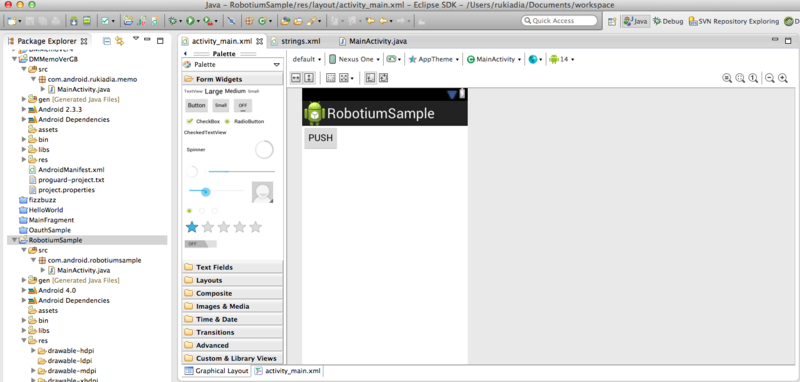Select project.properties file

(62, 190)
